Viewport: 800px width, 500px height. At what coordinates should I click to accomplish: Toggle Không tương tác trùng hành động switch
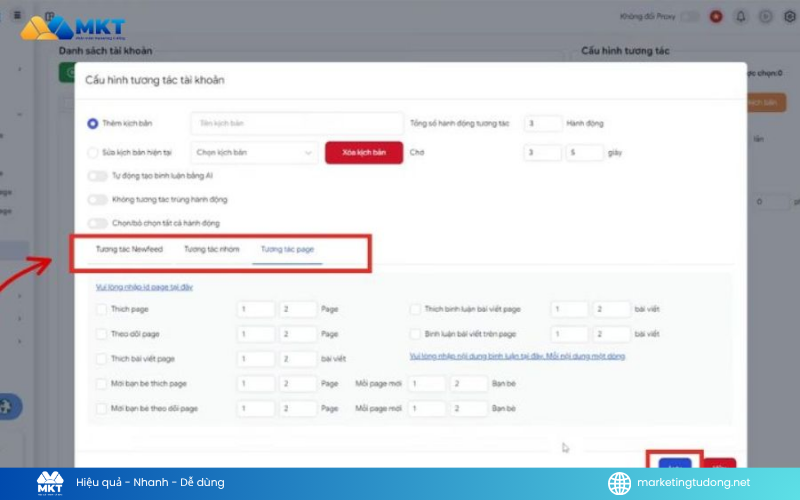click(97, 199)
